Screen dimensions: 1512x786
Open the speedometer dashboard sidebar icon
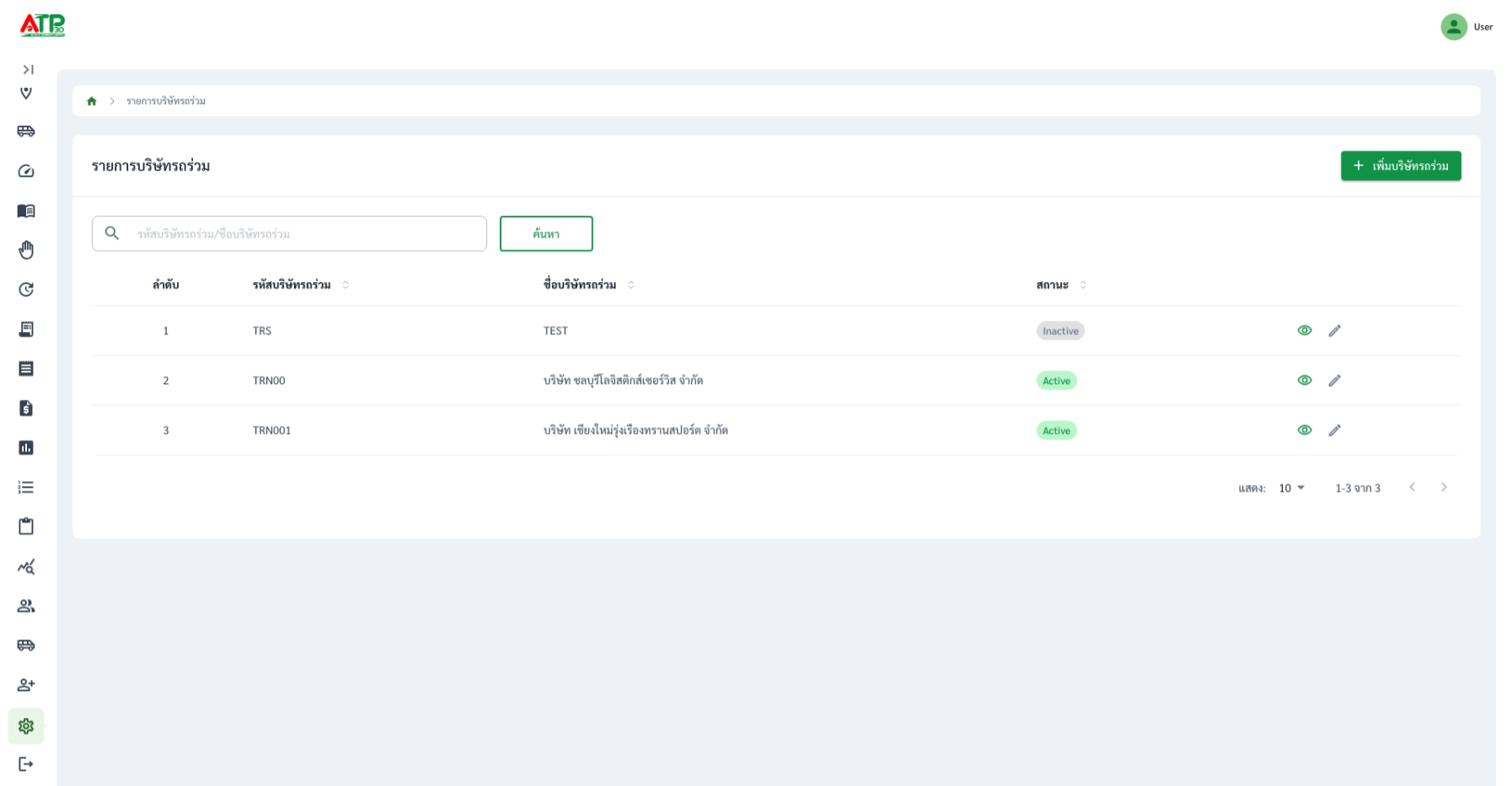coord(26,171)
